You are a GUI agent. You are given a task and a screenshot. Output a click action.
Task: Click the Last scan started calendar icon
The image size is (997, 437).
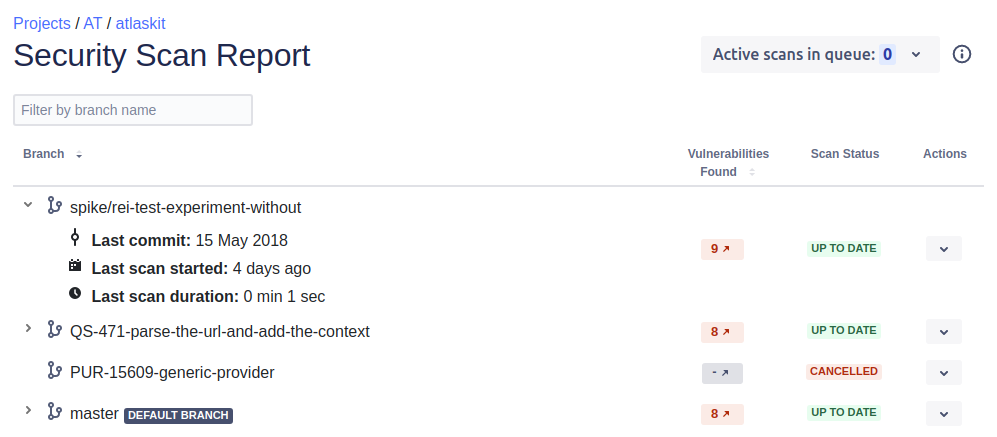[74, 267]
